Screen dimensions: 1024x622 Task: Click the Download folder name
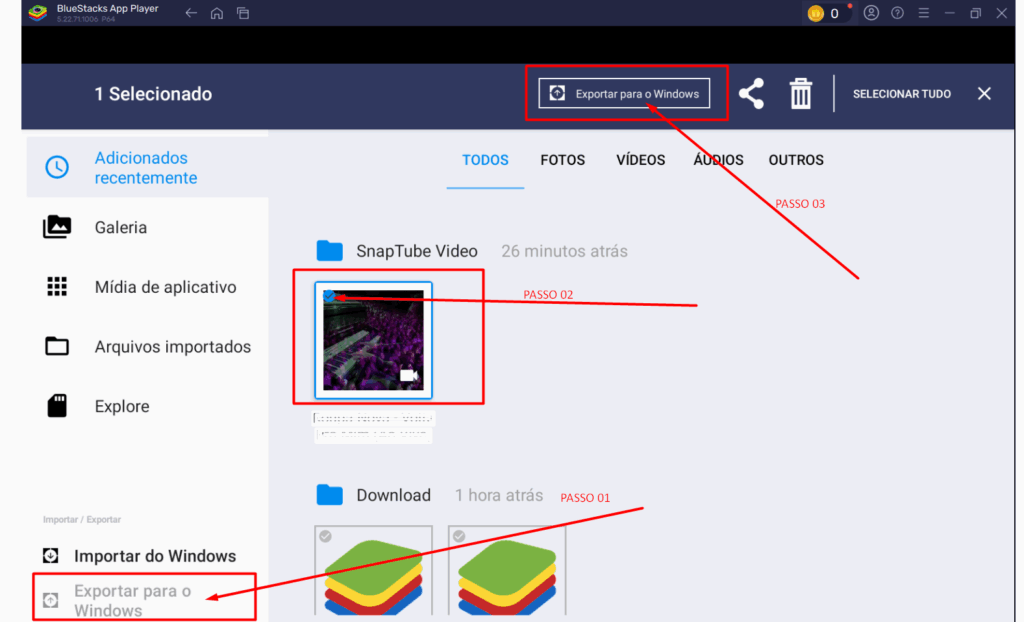(393, 495)
